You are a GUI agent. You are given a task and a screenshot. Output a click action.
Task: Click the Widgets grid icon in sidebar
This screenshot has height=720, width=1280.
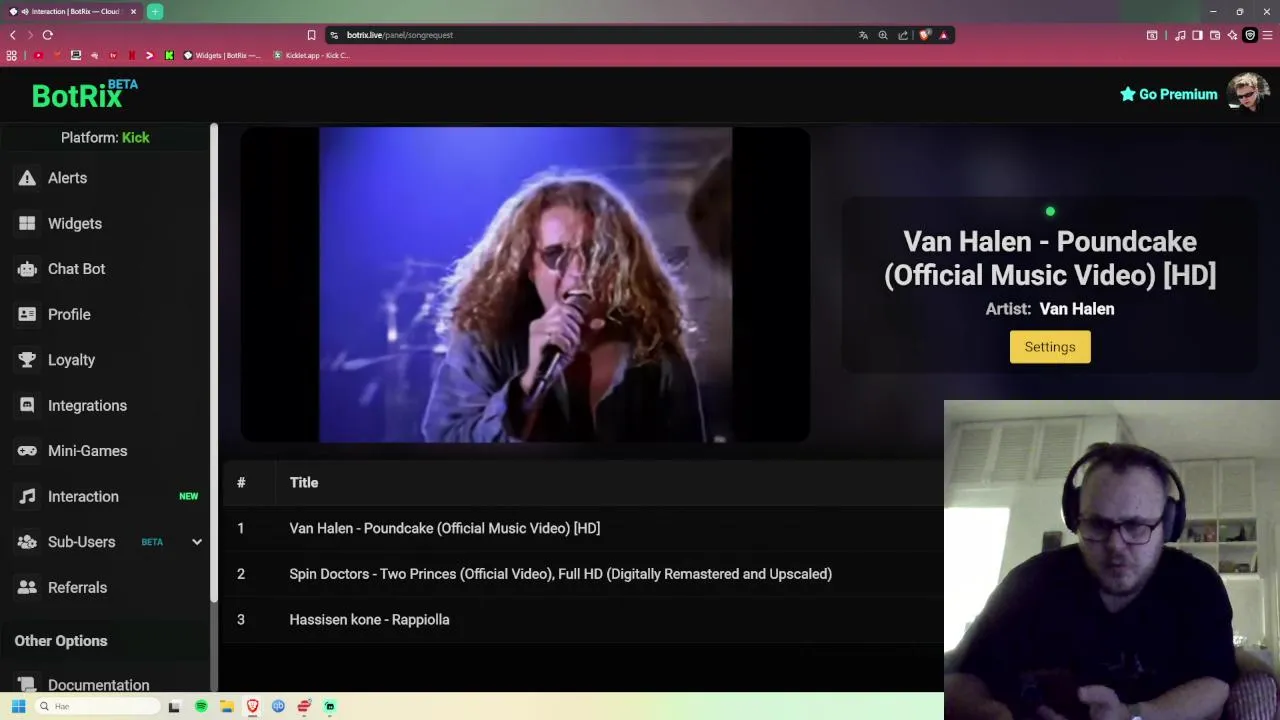(x=27, y=223)
